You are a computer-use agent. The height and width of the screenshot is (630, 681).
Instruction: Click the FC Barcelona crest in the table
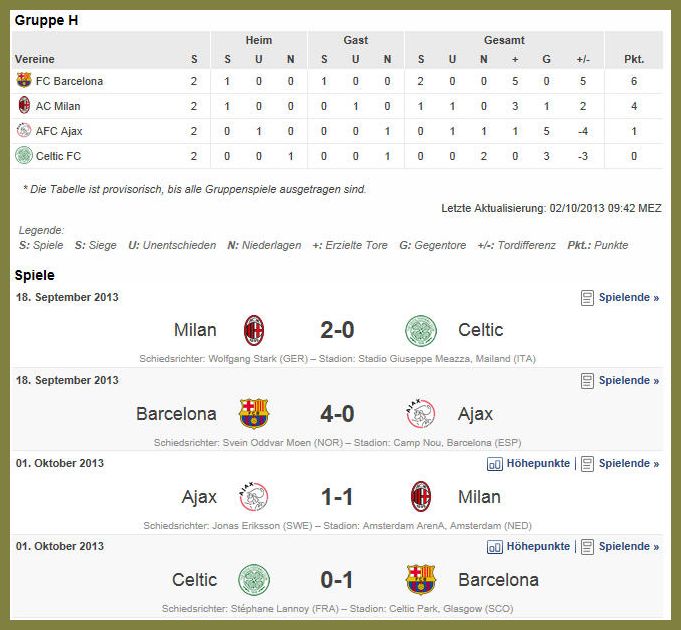24,80
